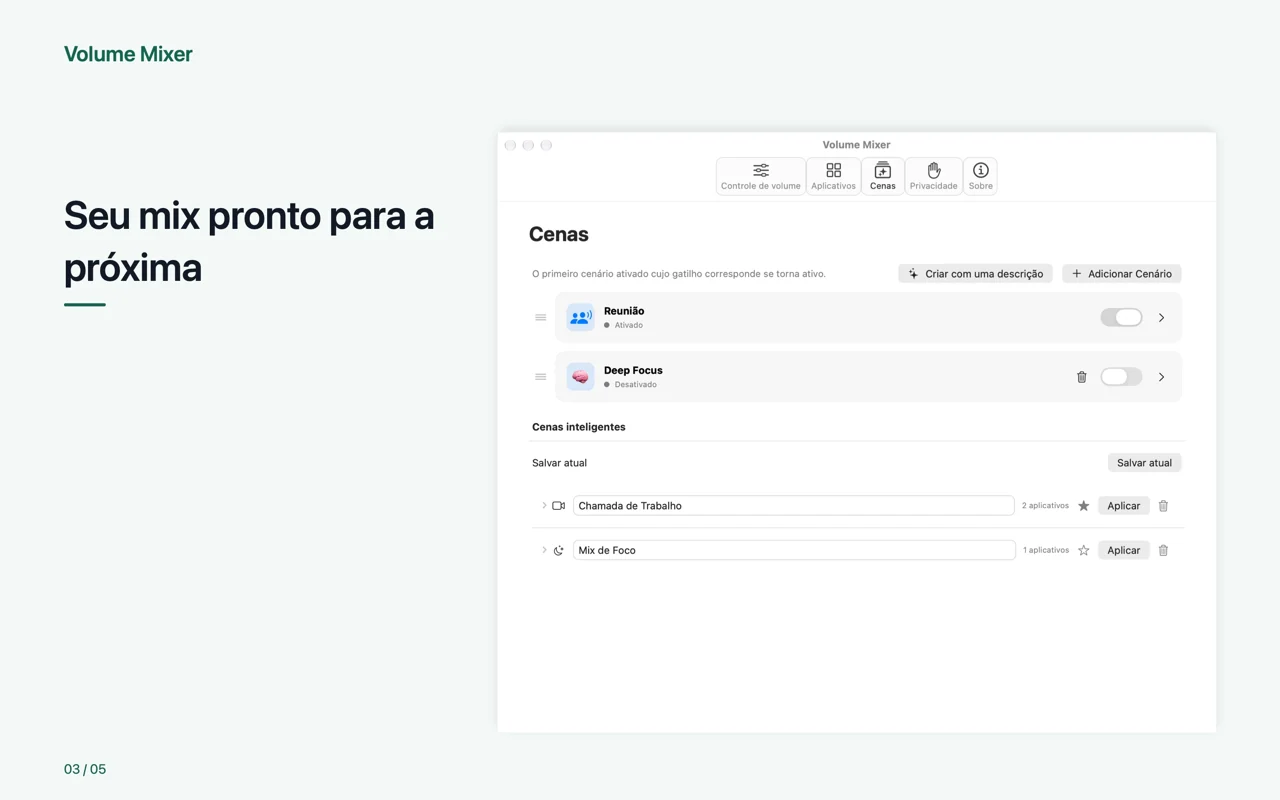Favorite Mix de Foco with star icon
Image resolution: width=1280 pixels, height=800 pixels.
point(1083,550)
